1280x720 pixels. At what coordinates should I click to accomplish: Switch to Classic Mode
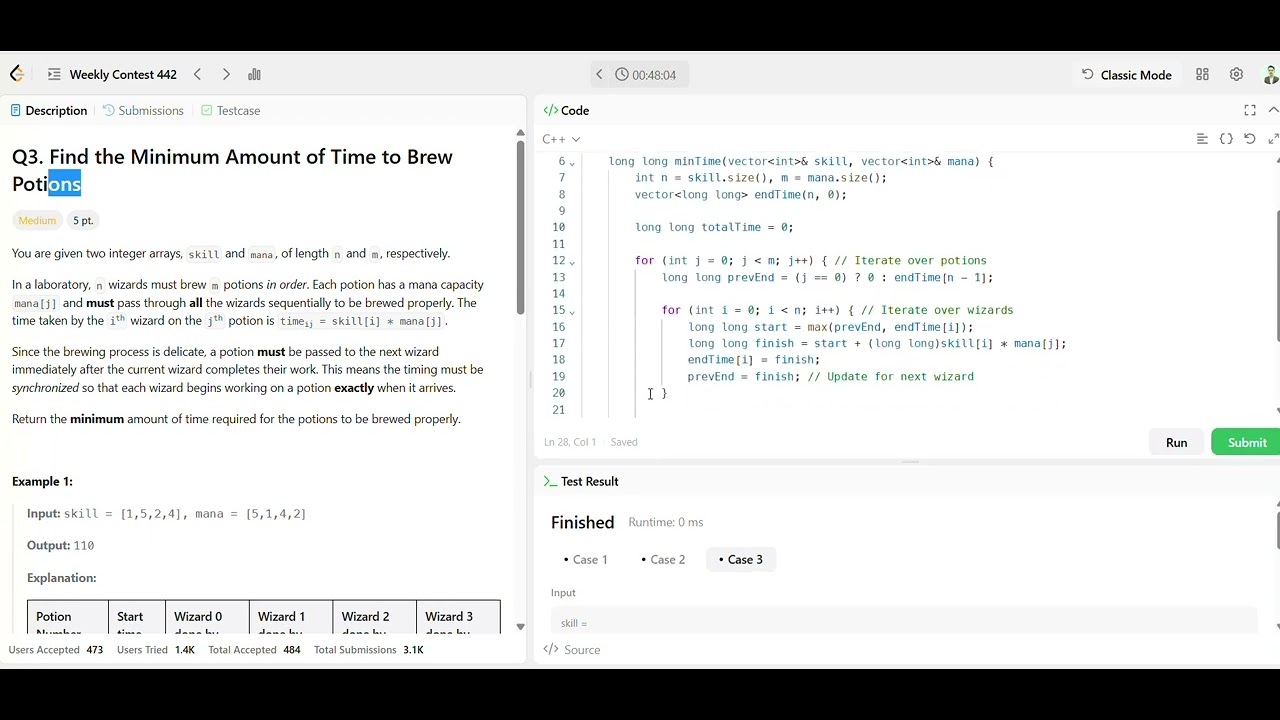pyautogui.click(x=1126, y=75)
